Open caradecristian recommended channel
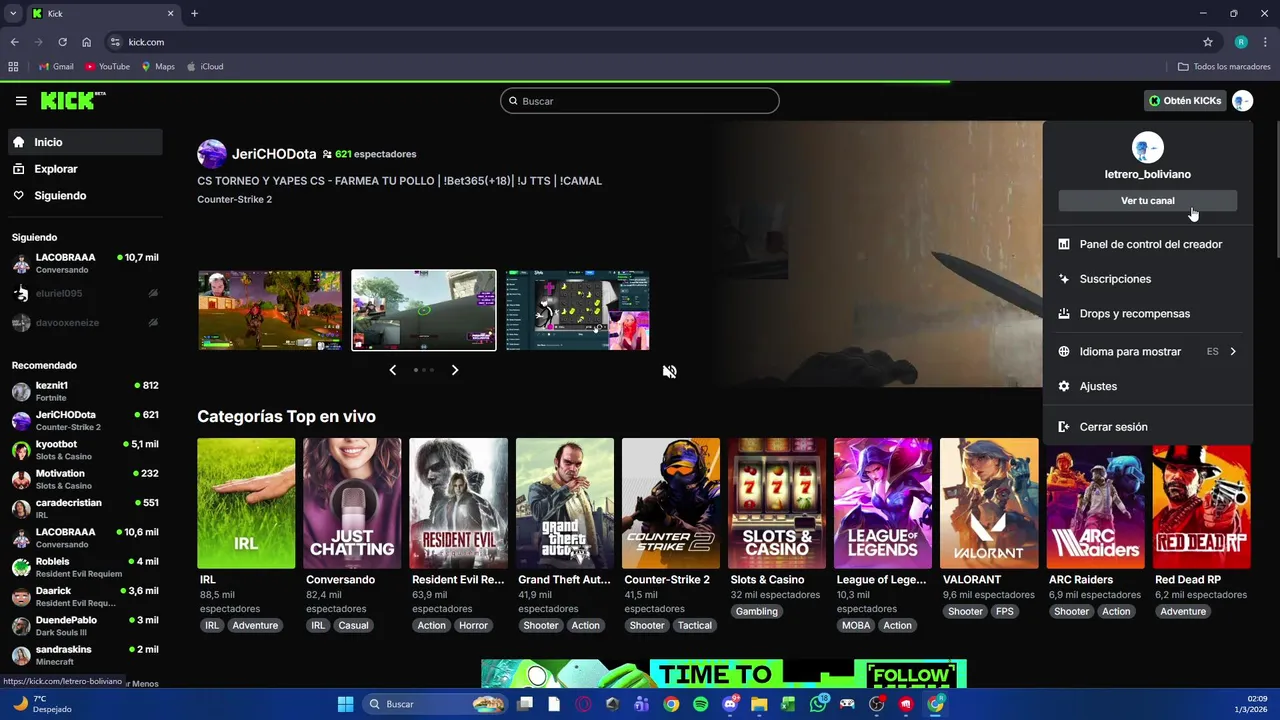1280x720 pixels. click(x=85, y=508)
